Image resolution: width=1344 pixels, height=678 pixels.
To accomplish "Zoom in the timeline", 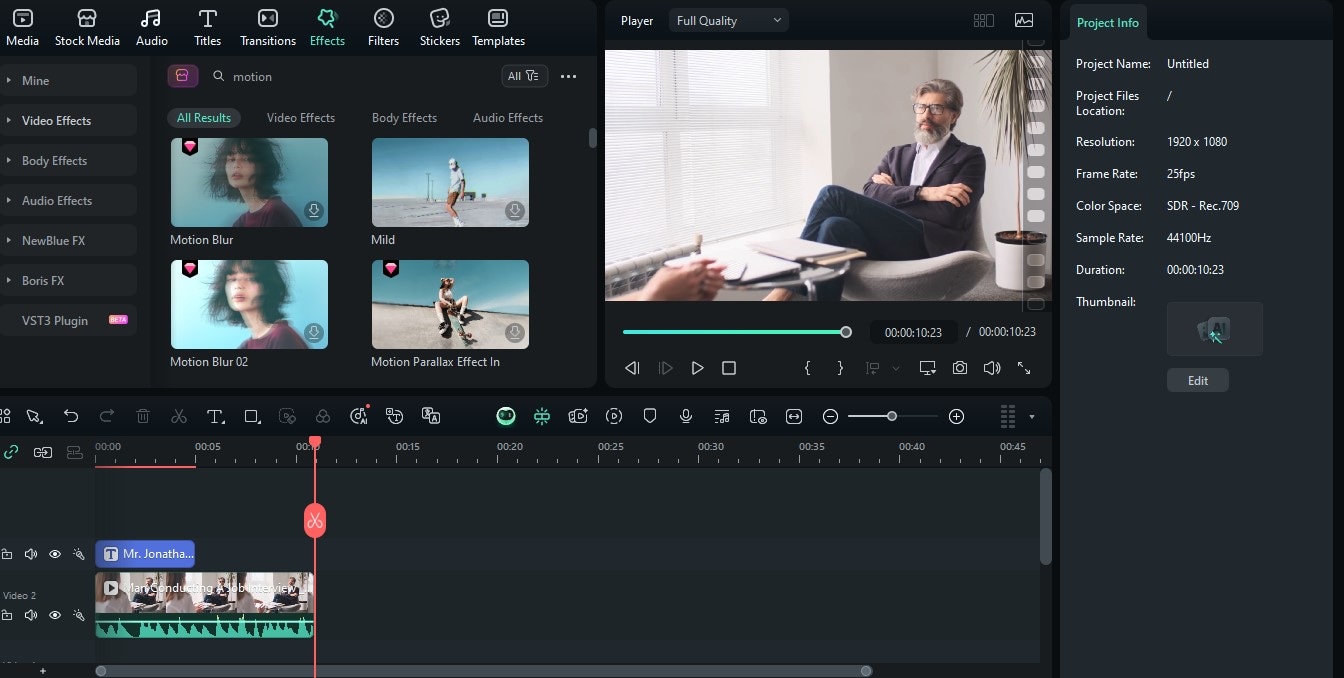I will point(956,416).
